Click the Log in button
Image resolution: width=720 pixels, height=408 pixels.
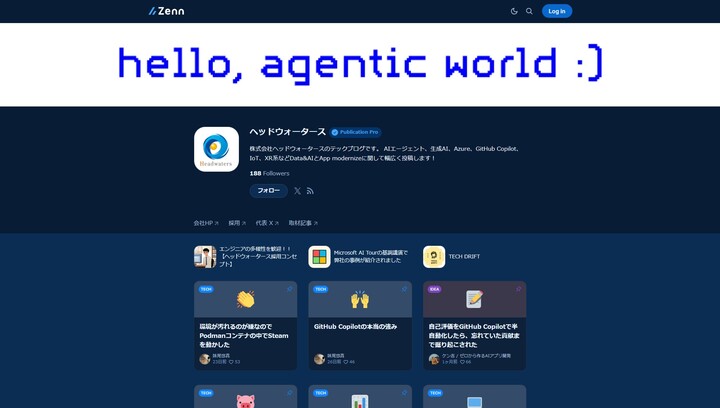pyautogui.click(x=557, y=11)
